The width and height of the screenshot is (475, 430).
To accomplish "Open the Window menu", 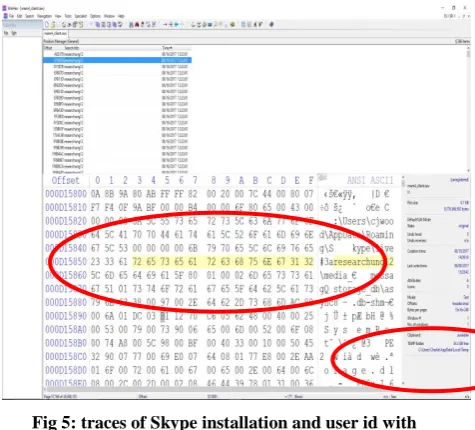I will point(109,16).
